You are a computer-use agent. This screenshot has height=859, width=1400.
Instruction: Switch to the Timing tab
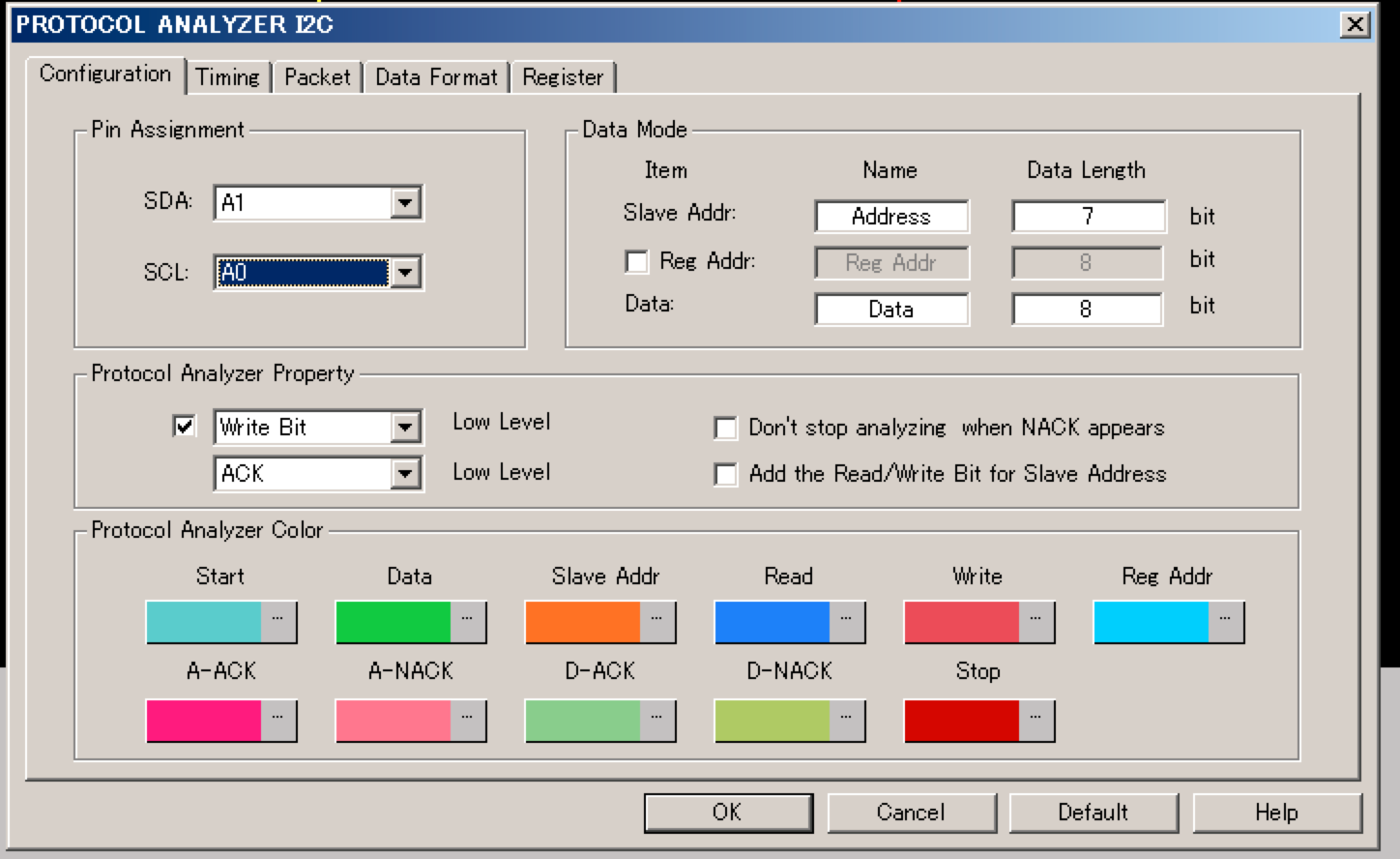(x=227, y=77)
